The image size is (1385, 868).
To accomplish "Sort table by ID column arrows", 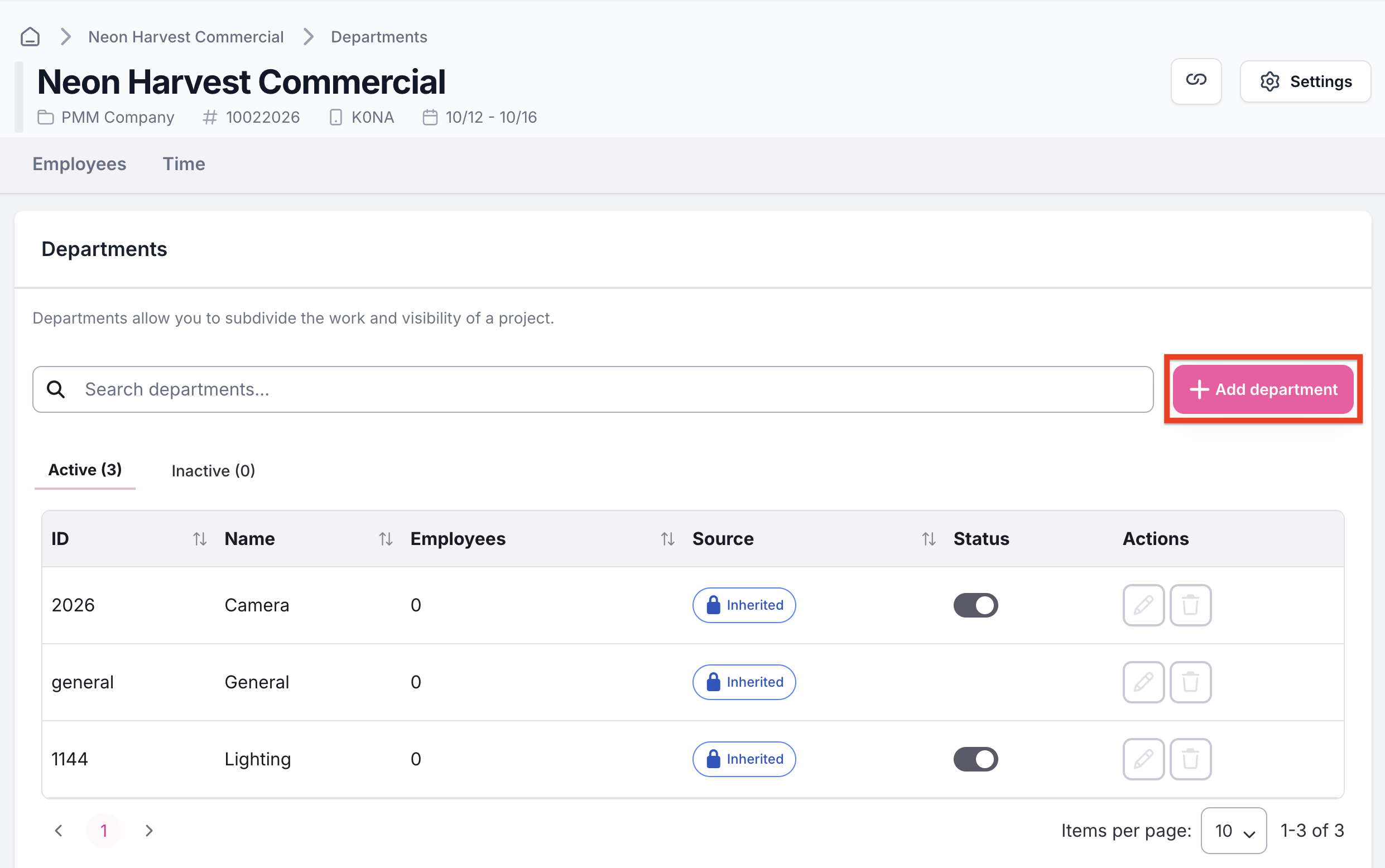I will [199, 538].
